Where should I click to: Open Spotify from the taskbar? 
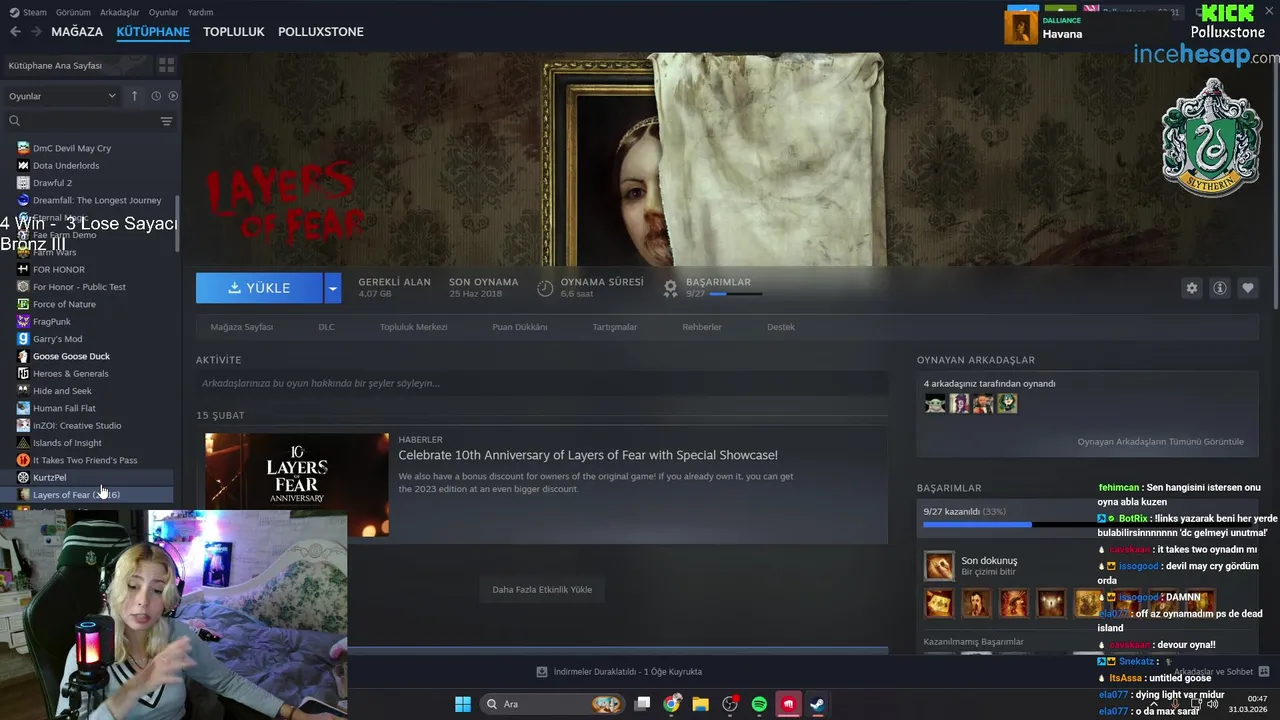point(759,704)
